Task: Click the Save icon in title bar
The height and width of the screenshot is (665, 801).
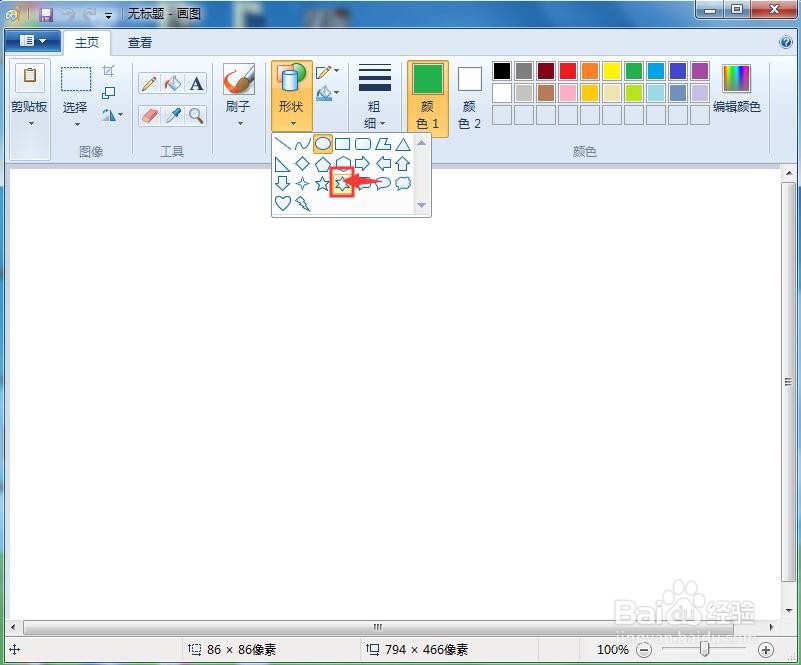Action: click(46, 14)
